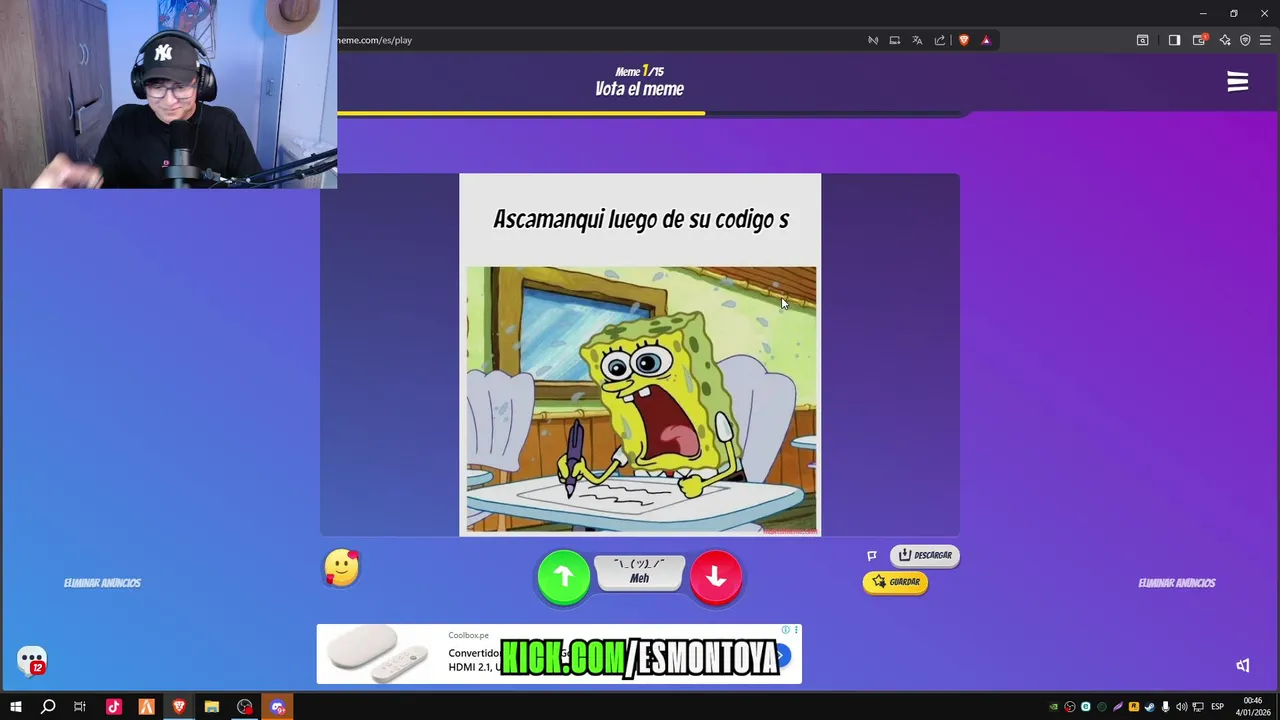The image size is (1280, 720).
Task: Downvote the meme with red arrow
Action: (716, 576)
